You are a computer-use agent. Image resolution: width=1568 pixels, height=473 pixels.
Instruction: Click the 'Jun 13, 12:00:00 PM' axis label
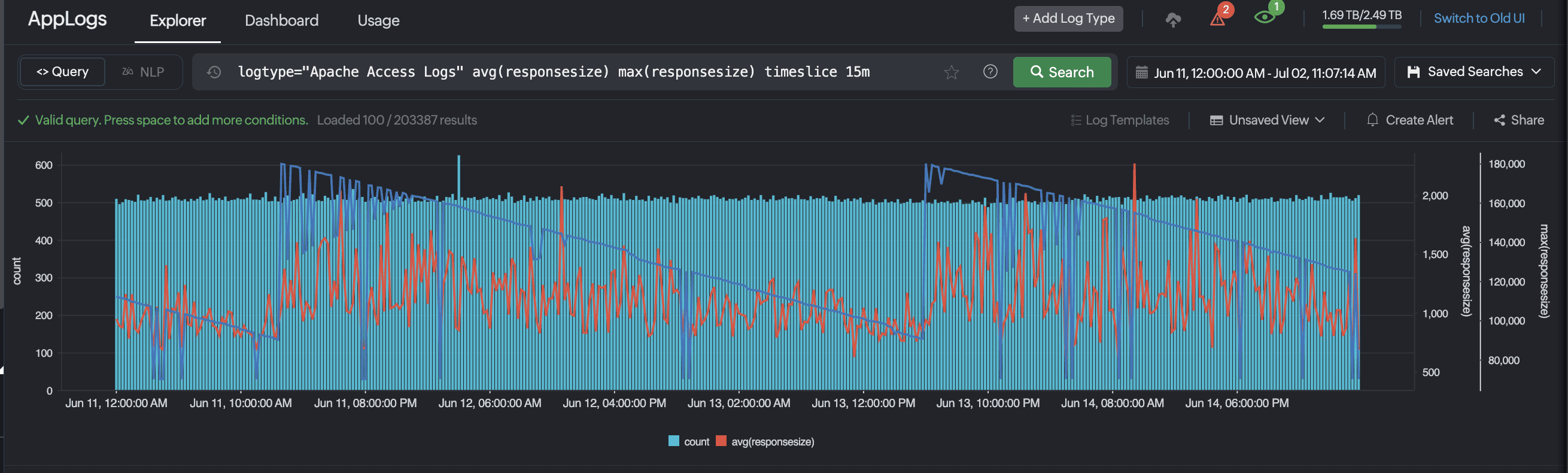click(863, 403)
